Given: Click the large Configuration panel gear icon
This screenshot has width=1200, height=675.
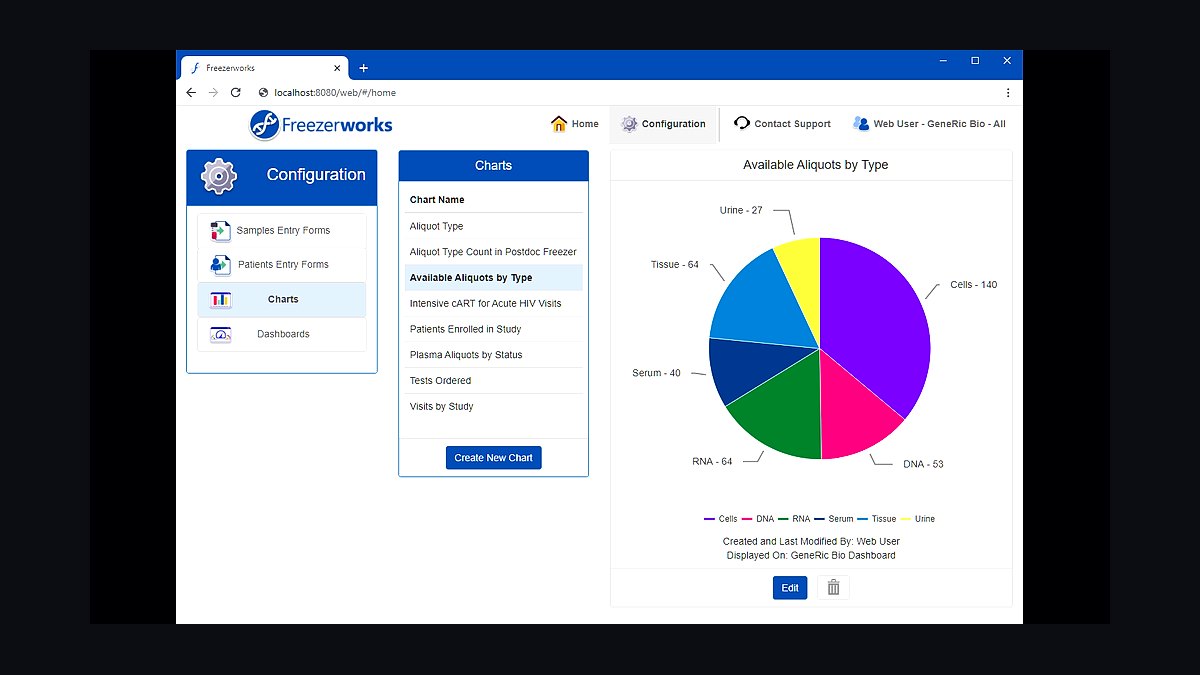Looking at the screenshot, I should (x=218, y=176).
